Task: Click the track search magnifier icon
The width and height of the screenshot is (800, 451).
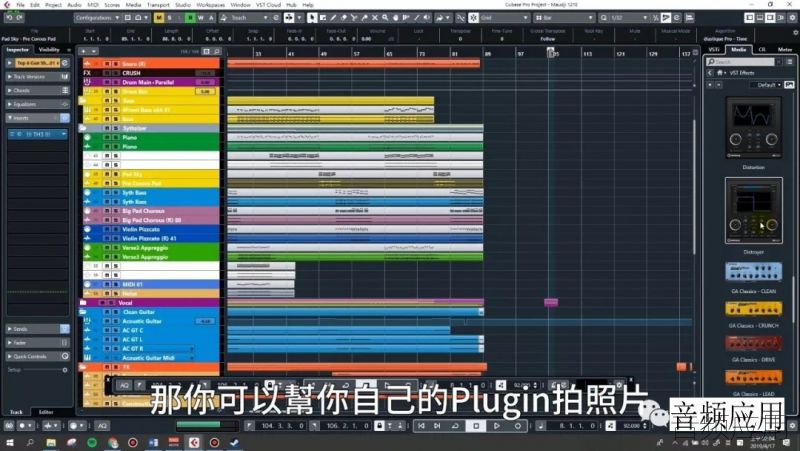Action: pyautogui.click(x=217, y=52)
